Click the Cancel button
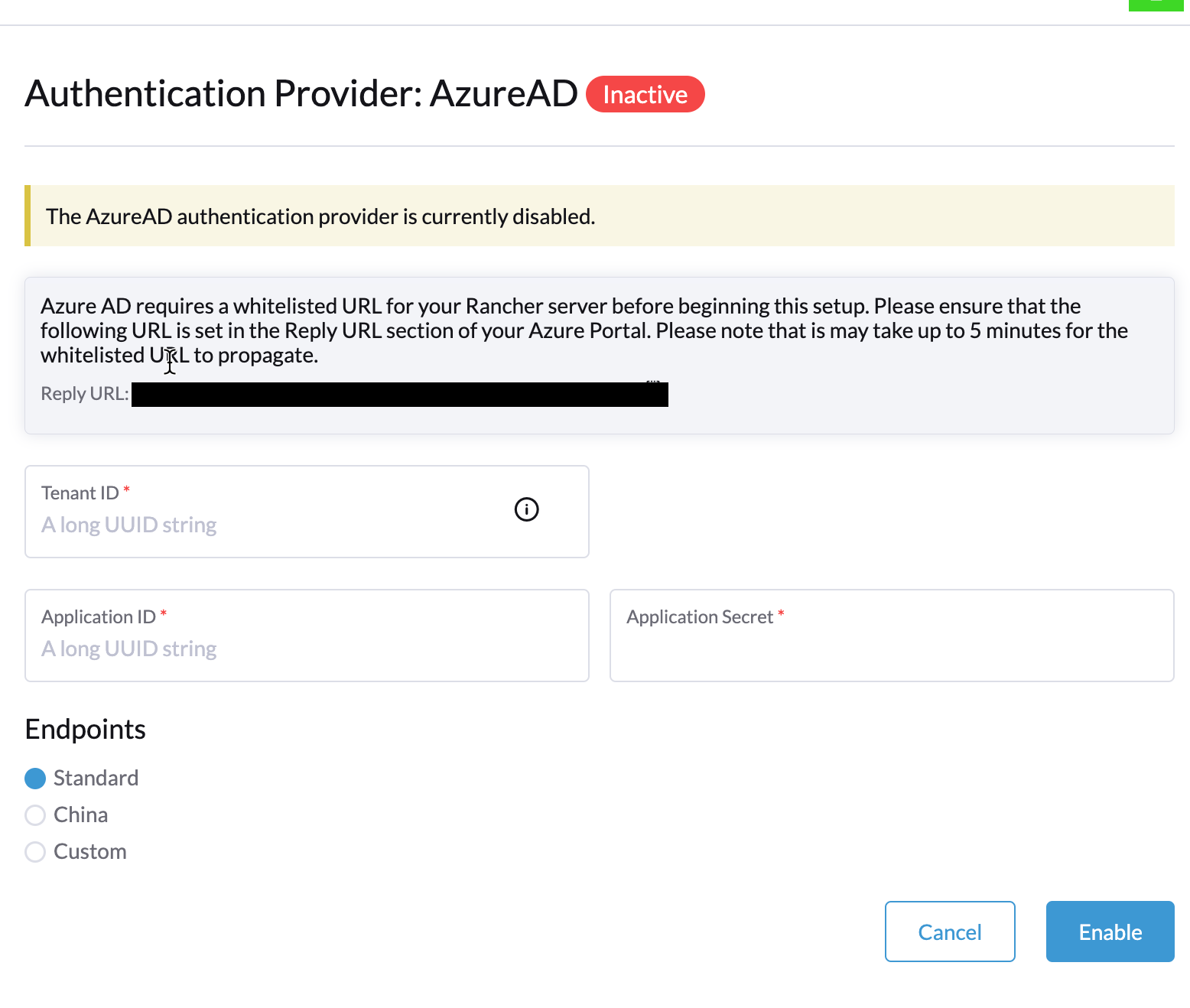The height and width of the screenshot is (1008, 1190). 950,932
